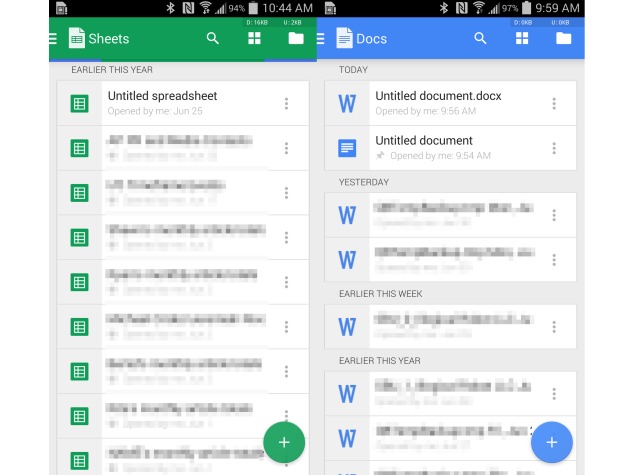This screenshot has height=475, width=635.
Task: Create a new spreadsheet with green plus button
Action: tap(284, 442)
